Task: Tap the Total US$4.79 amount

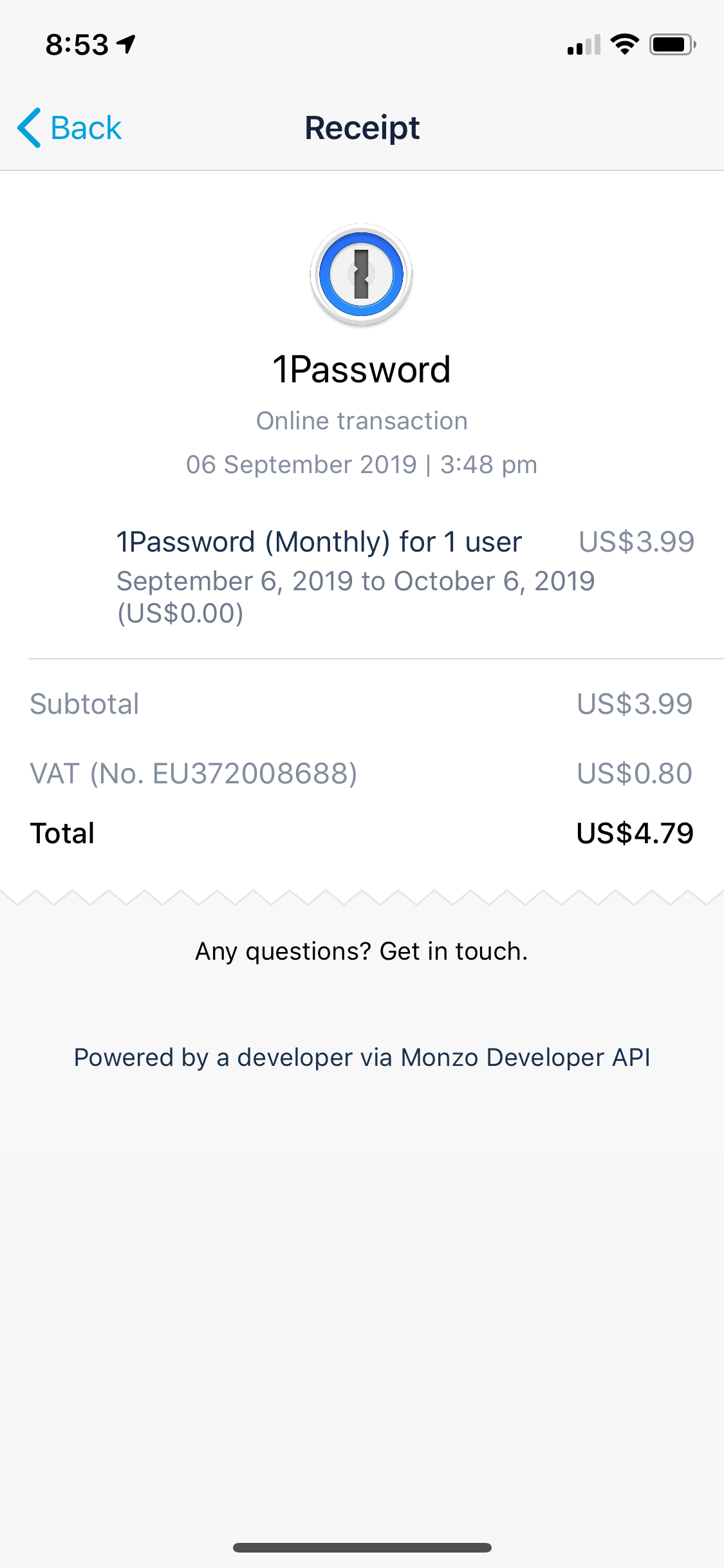Action: pyautogui.click(x=635, y=833)
